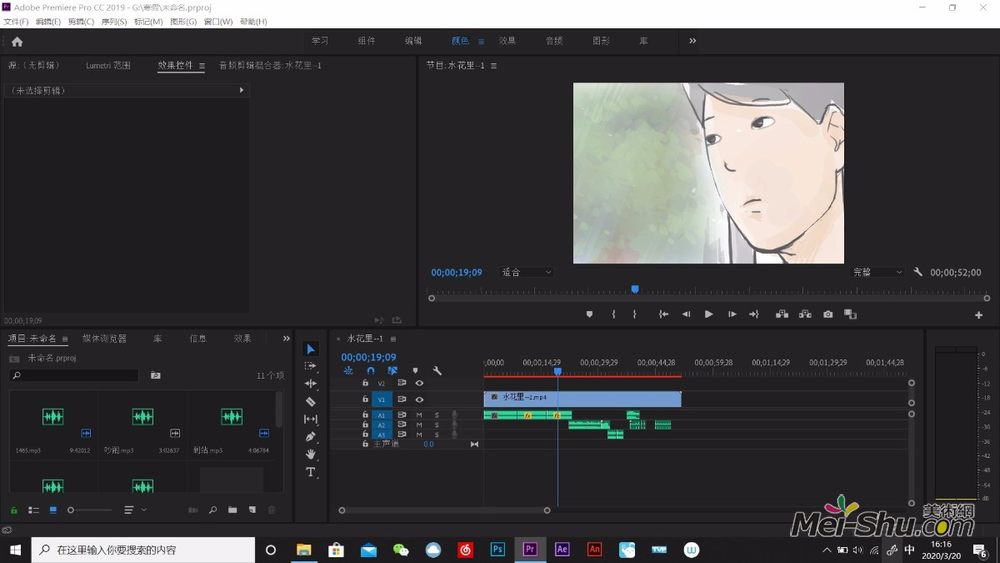The image size is (1000, 563).
Task: Select the Type tool
Action: [x=311, y=472]
